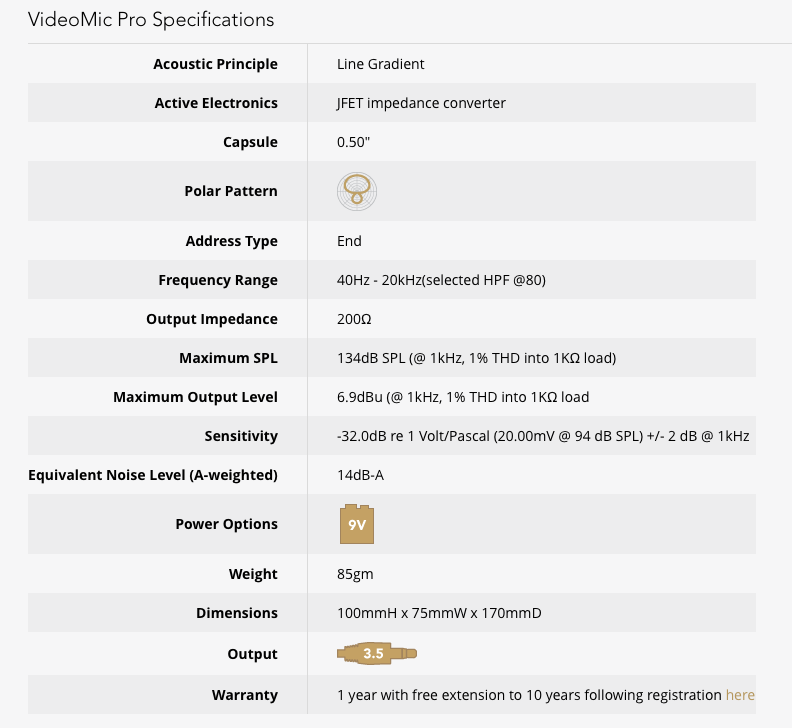This screenshot has width=792, height=728.
Task: Click the supercardioid polar pattern icon
Action: point(357,191)
